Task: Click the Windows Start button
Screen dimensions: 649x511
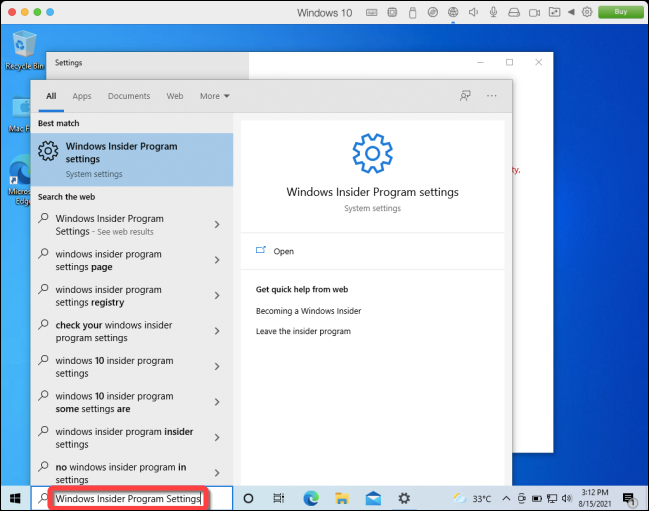Action: click(15, 498)
